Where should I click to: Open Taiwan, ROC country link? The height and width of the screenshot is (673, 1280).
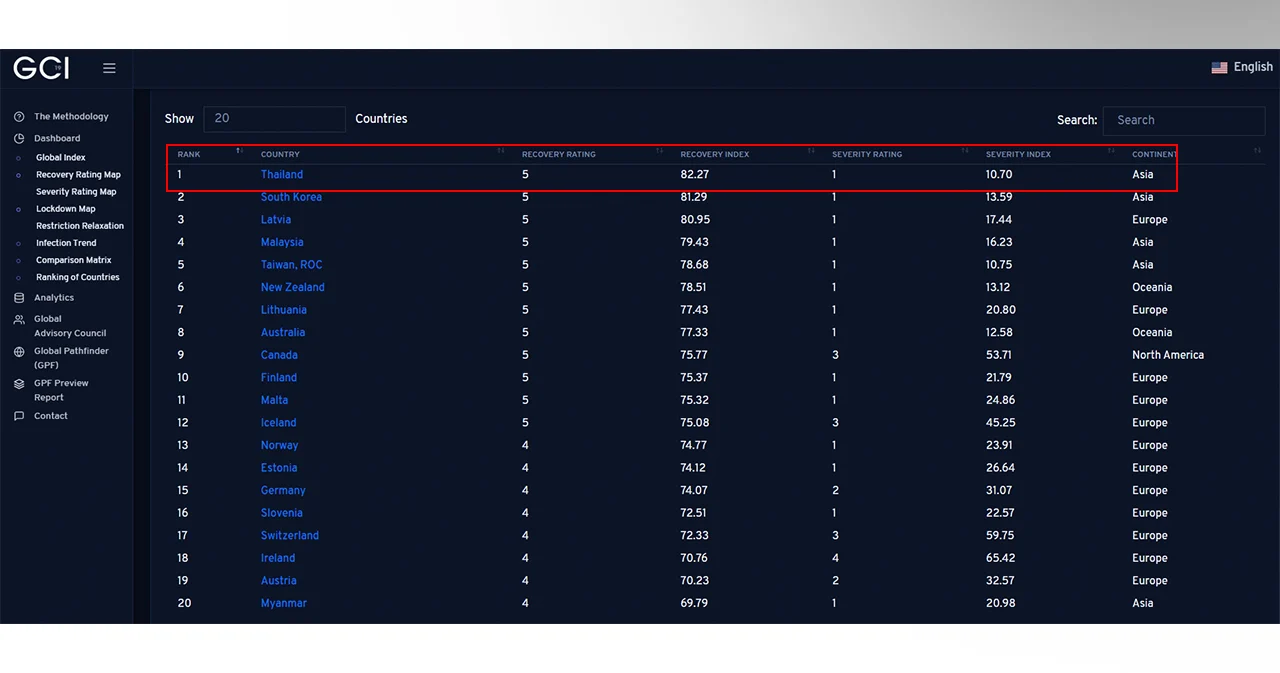[292, 265]
